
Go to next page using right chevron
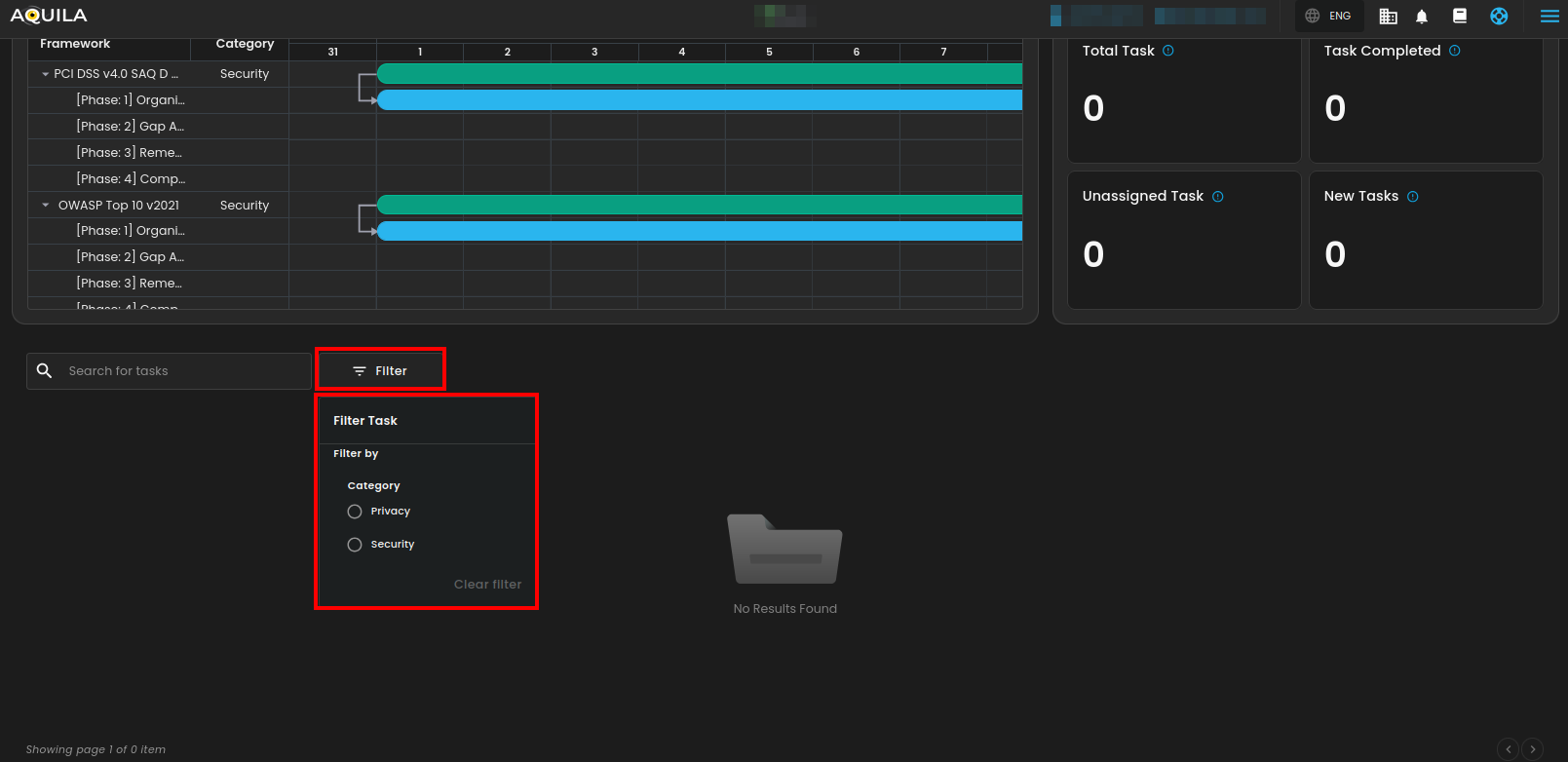point(1532,749)
